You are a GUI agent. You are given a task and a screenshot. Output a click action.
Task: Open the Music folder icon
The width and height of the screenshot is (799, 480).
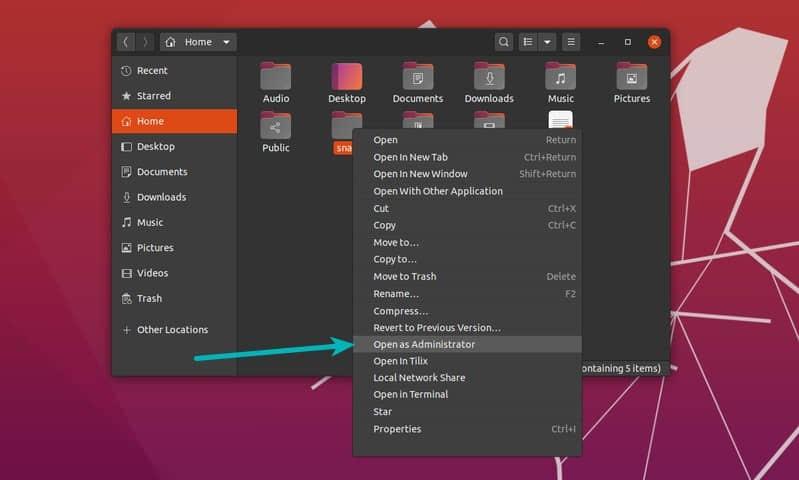click(560, 76)
